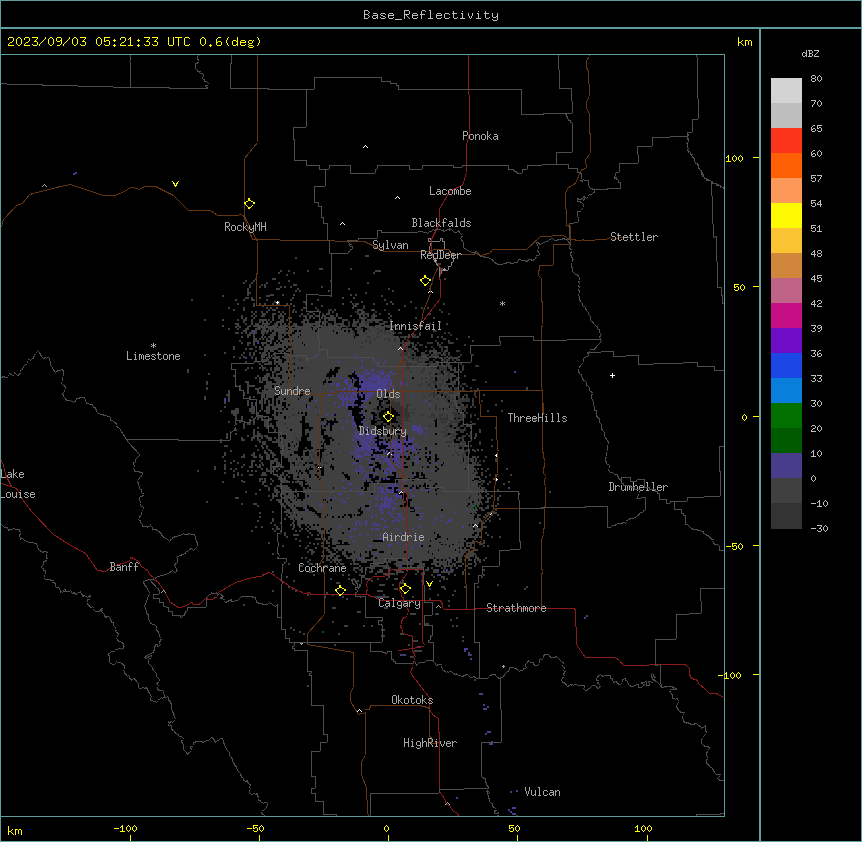
Task: Click the -100 tick label on bottom axis
Action: click(x=125, y=829)
